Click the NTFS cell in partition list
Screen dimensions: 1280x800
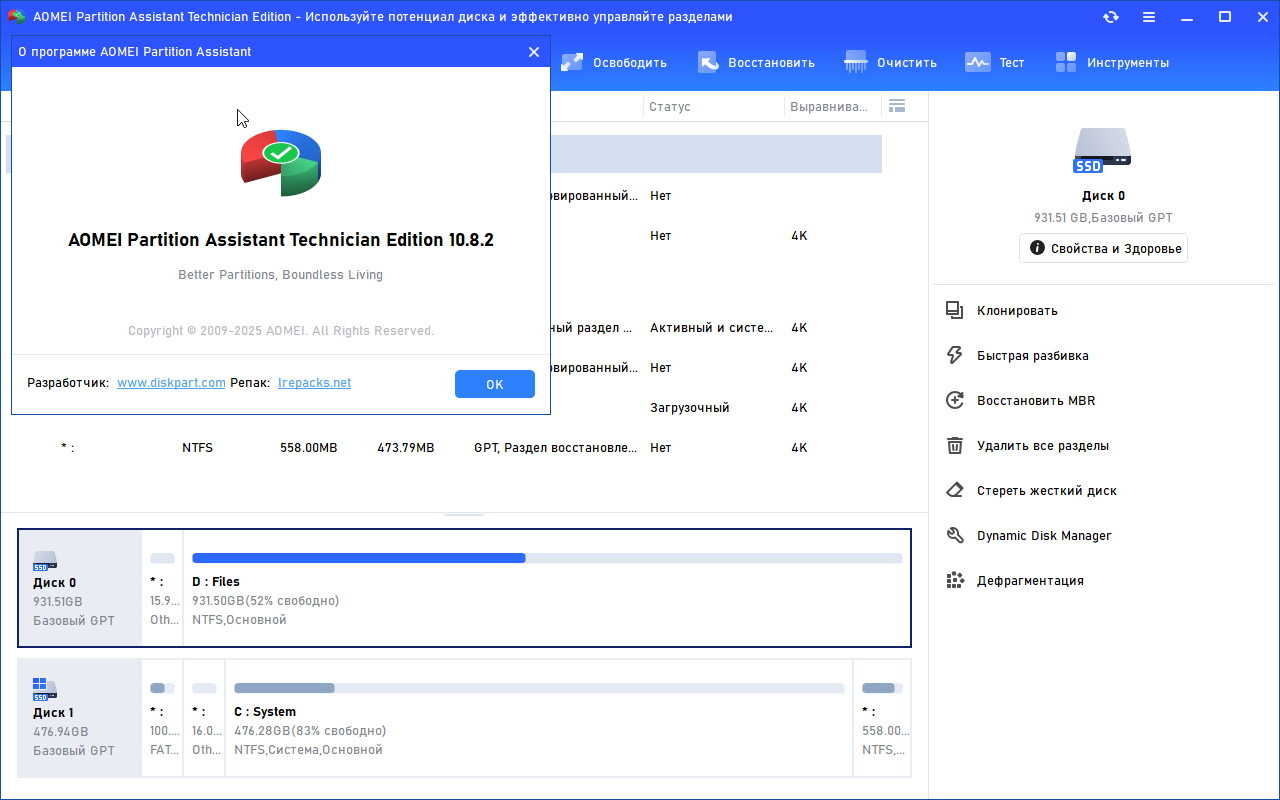point(198,448)
